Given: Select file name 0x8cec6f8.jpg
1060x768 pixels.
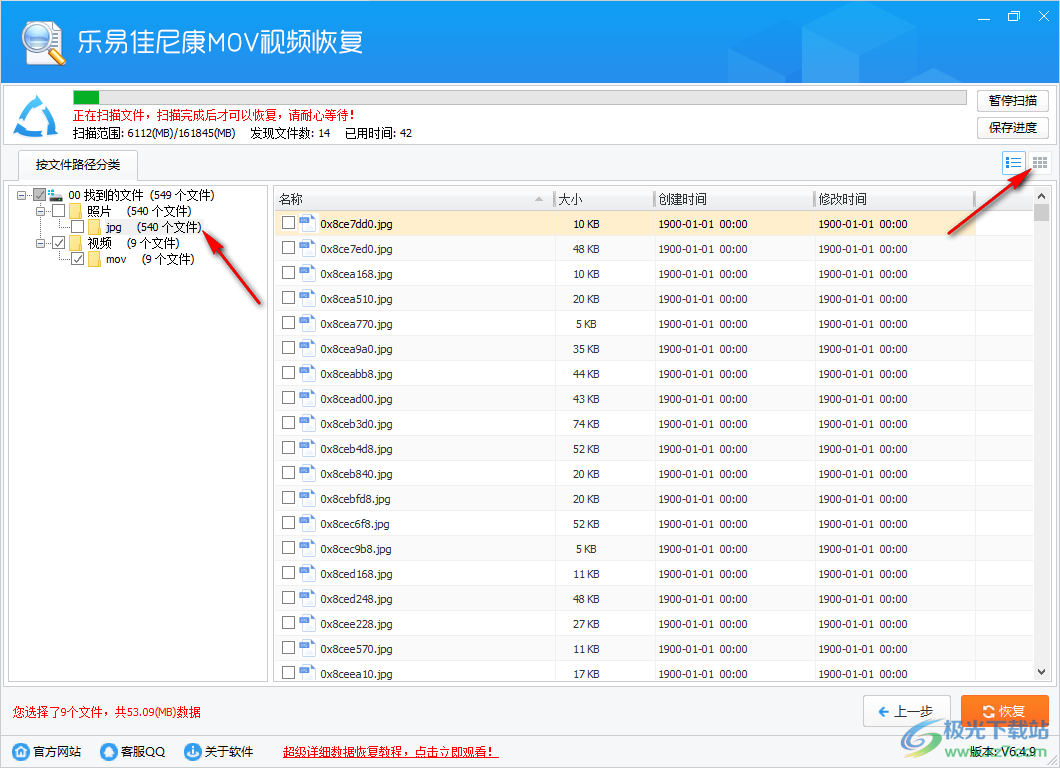Looking at the screenshot, I should (x=355, y=524).
